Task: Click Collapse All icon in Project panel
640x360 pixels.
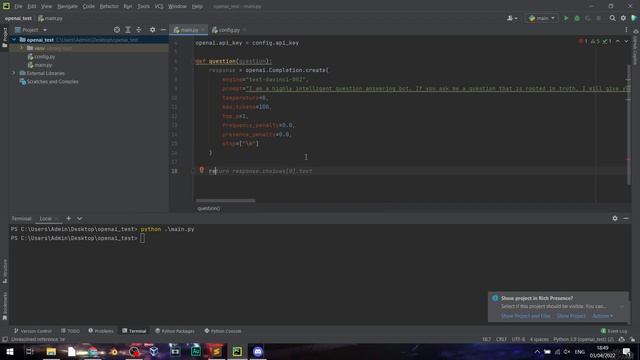Action: [139, 30]
